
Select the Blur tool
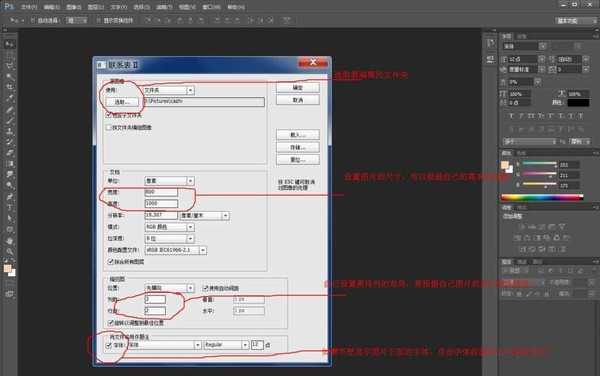(9, 175)
